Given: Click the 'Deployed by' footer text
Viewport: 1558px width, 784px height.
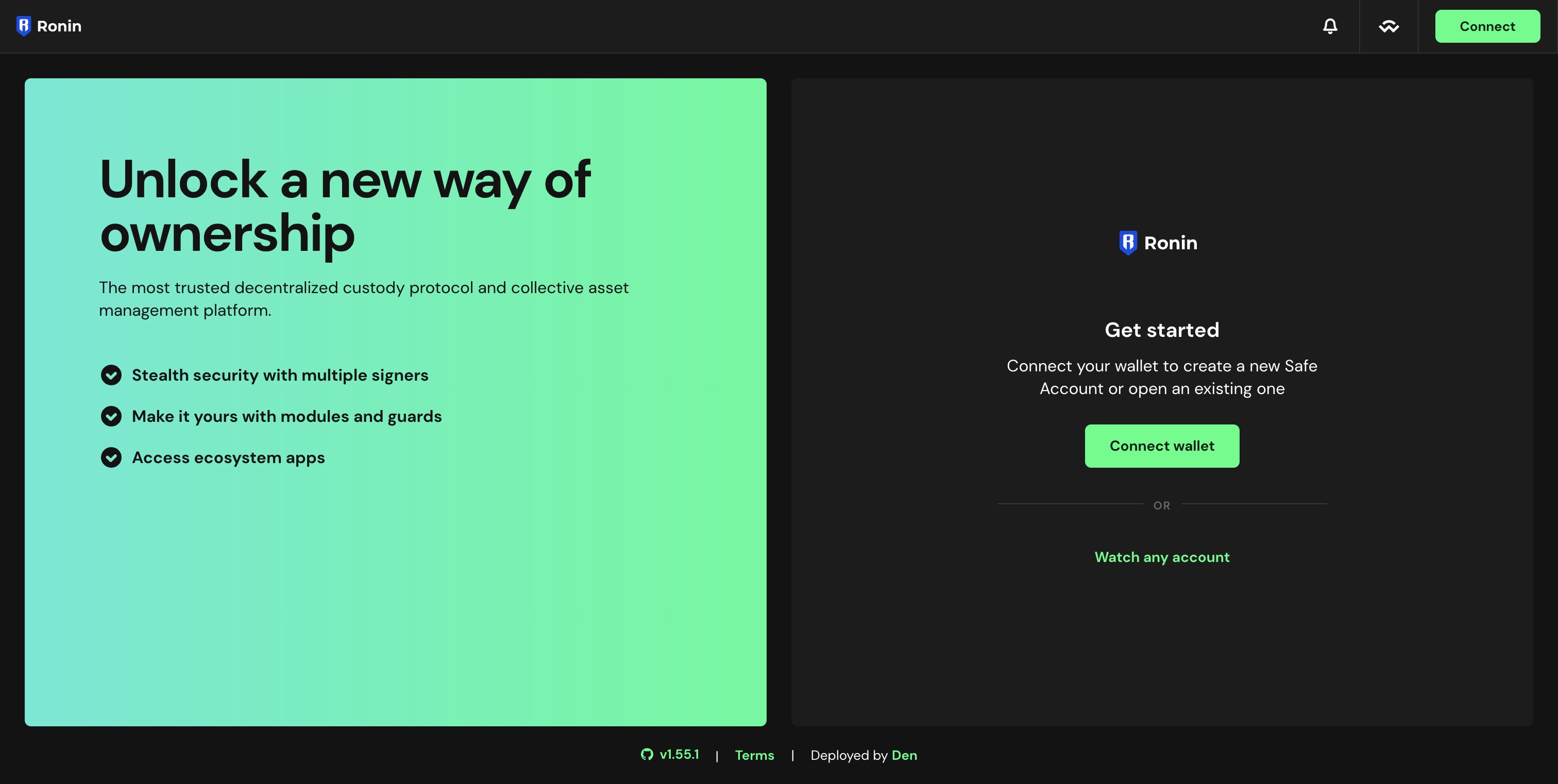Looking at the screenshot, I should tap(849, 755).
